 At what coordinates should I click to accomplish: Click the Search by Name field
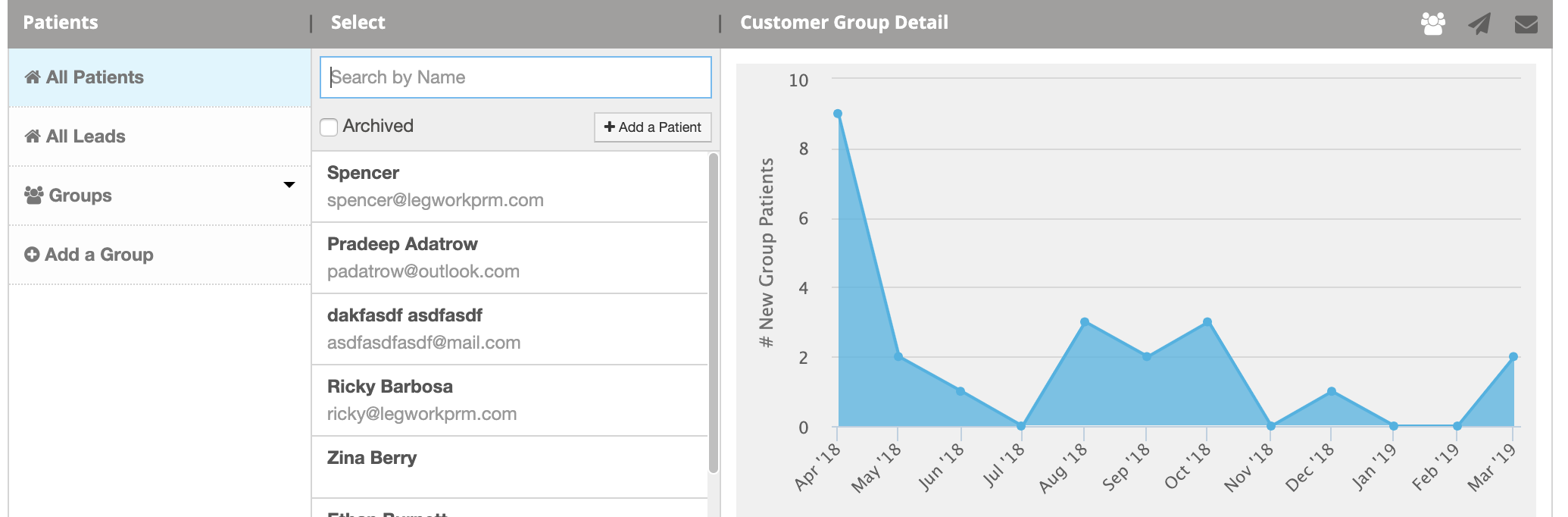pos(516,77)
